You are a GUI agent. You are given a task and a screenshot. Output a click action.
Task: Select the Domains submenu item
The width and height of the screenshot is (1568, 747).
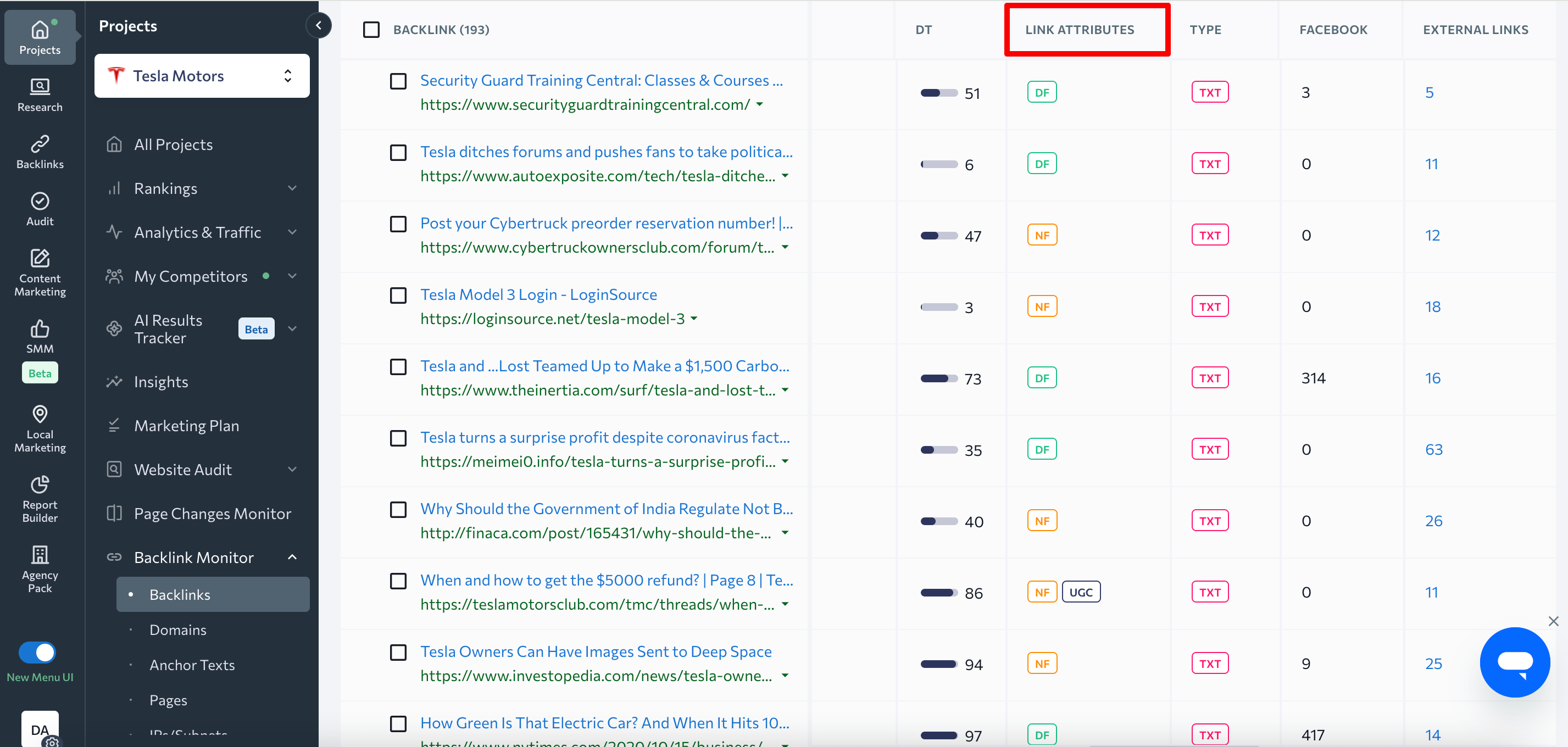coord(178,629)
